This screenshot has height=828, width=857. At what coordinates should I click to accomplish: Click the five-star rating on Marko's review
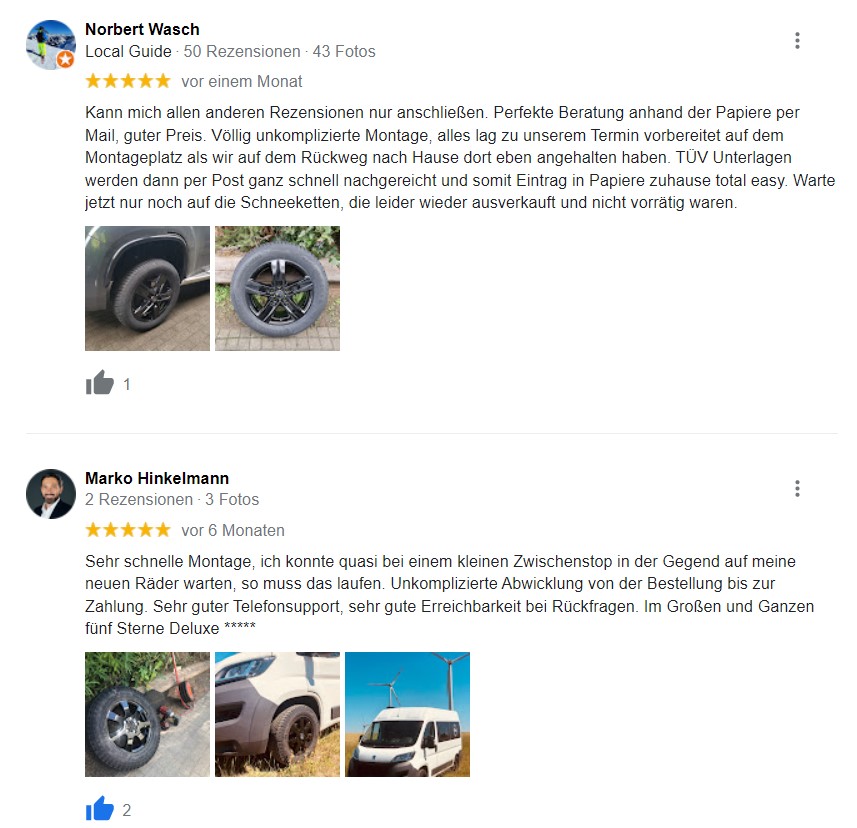click(128, 530)
